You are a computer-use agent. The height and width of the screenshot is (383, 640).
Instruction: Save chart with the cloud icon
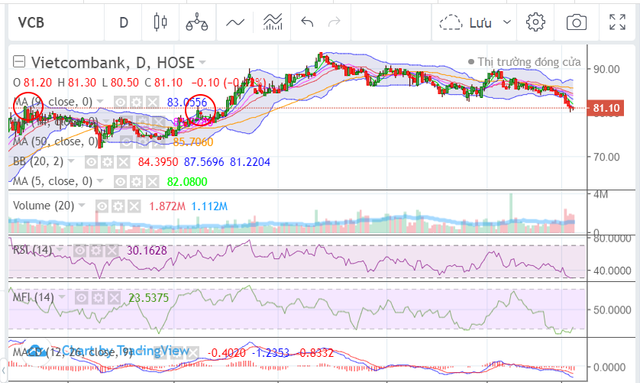tap(451, 22)
